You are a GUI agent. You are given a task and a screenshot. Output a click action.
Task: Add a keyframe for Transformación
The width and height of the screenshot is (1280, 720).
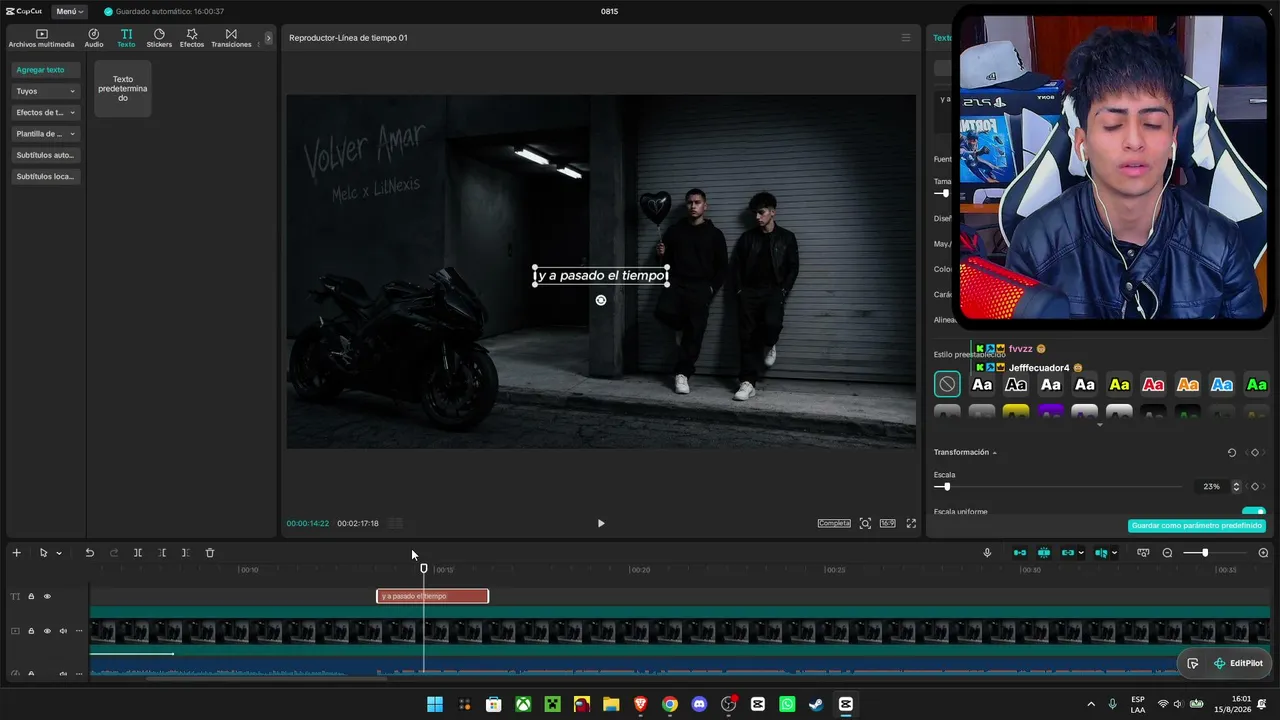click(1255, 453)
